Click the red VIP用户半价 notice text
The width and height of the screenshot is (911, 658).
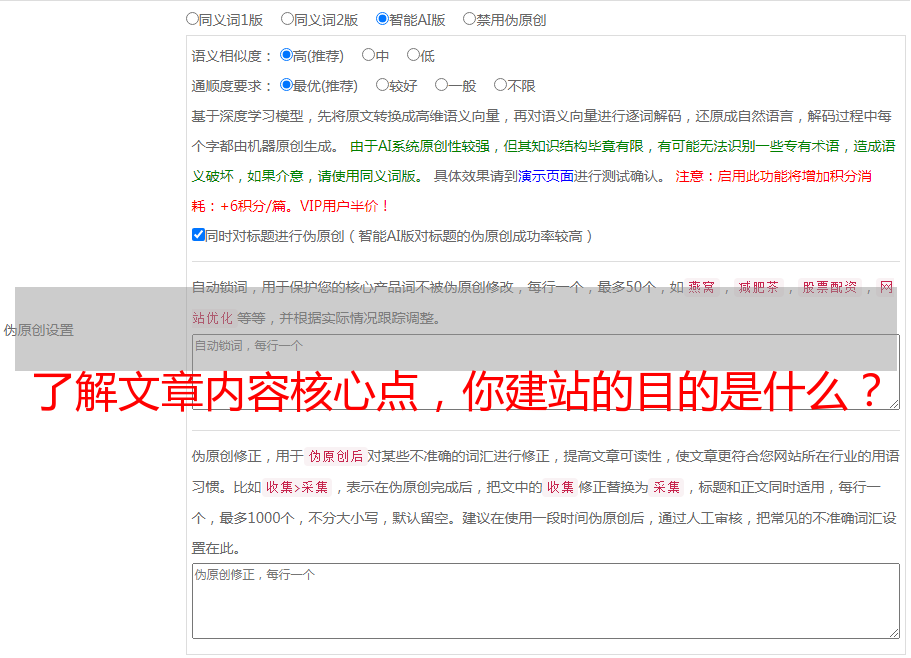(344, 206)
